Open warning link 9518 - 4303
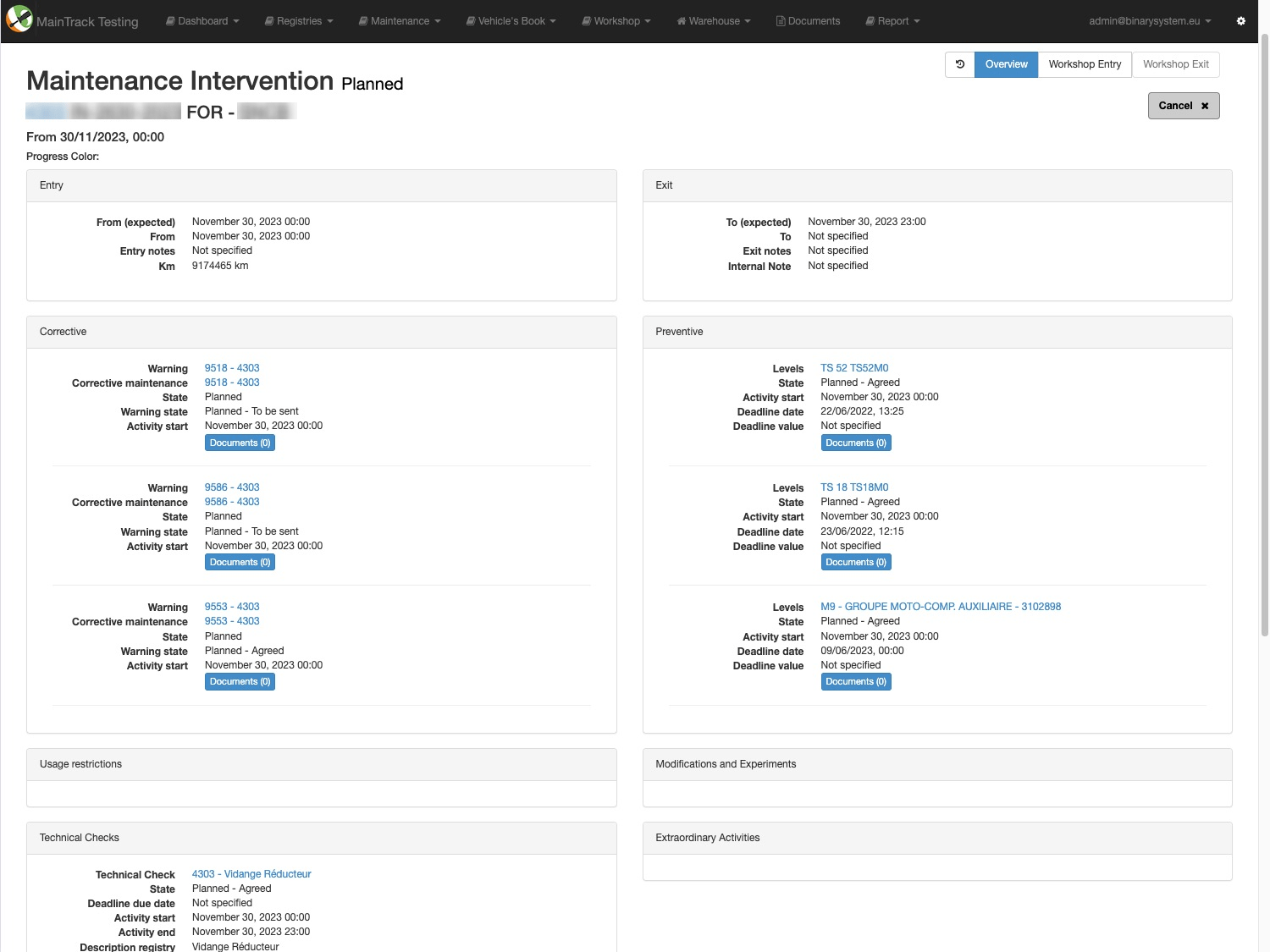Screen dimensions: 1270x952 coord(232,368)
